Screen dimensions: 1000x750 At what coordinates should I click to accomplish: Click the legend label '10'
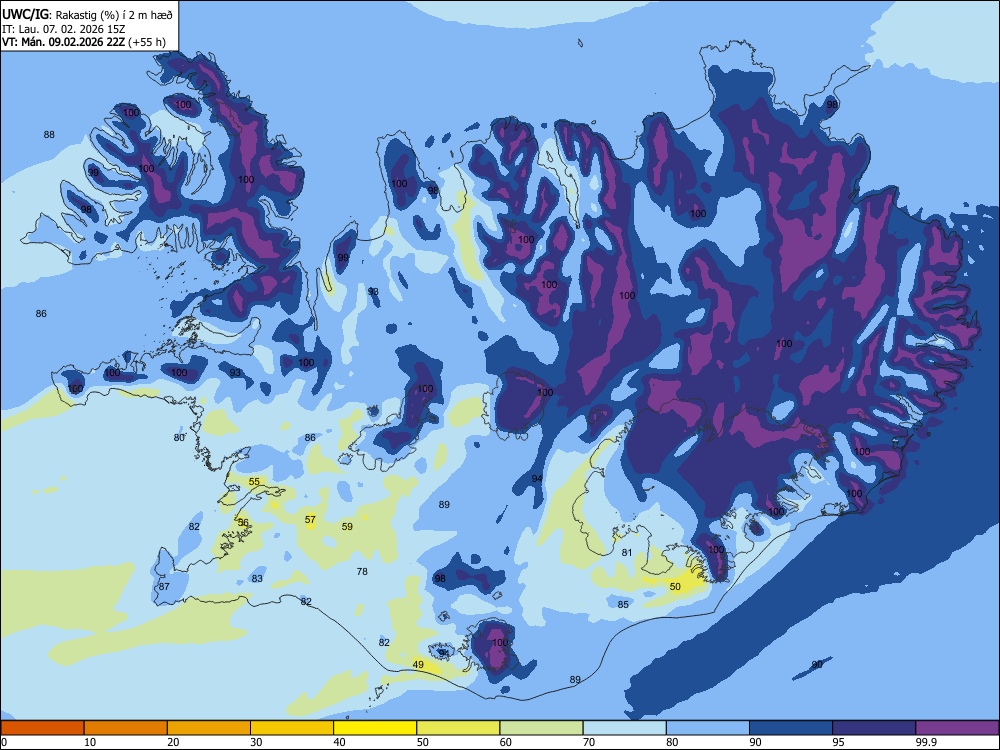click(90, 742)
